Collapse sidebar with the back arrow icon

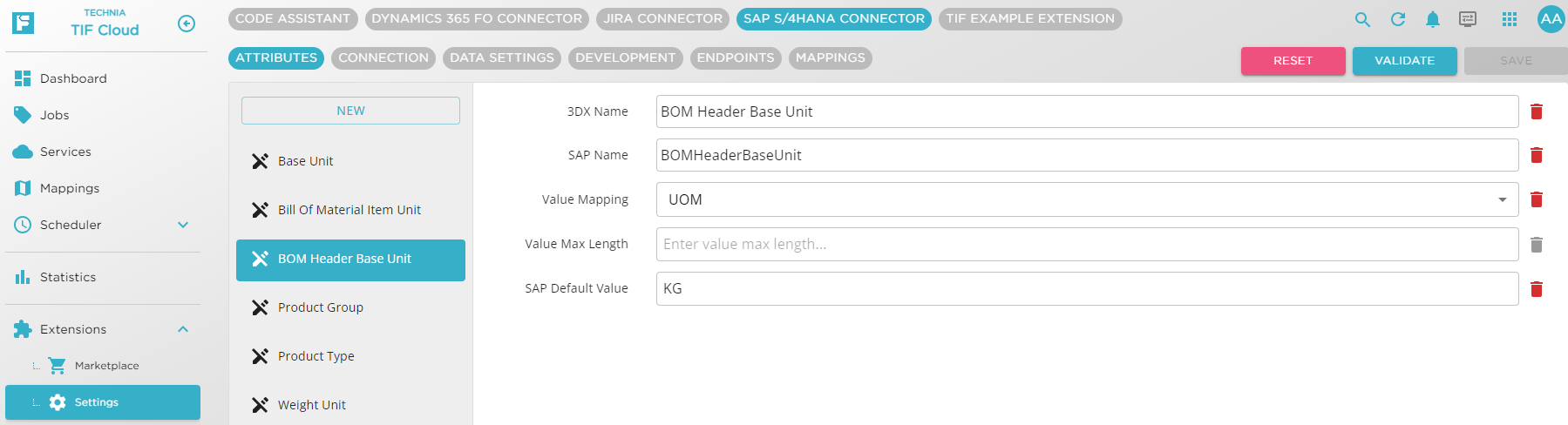(187, 24)
